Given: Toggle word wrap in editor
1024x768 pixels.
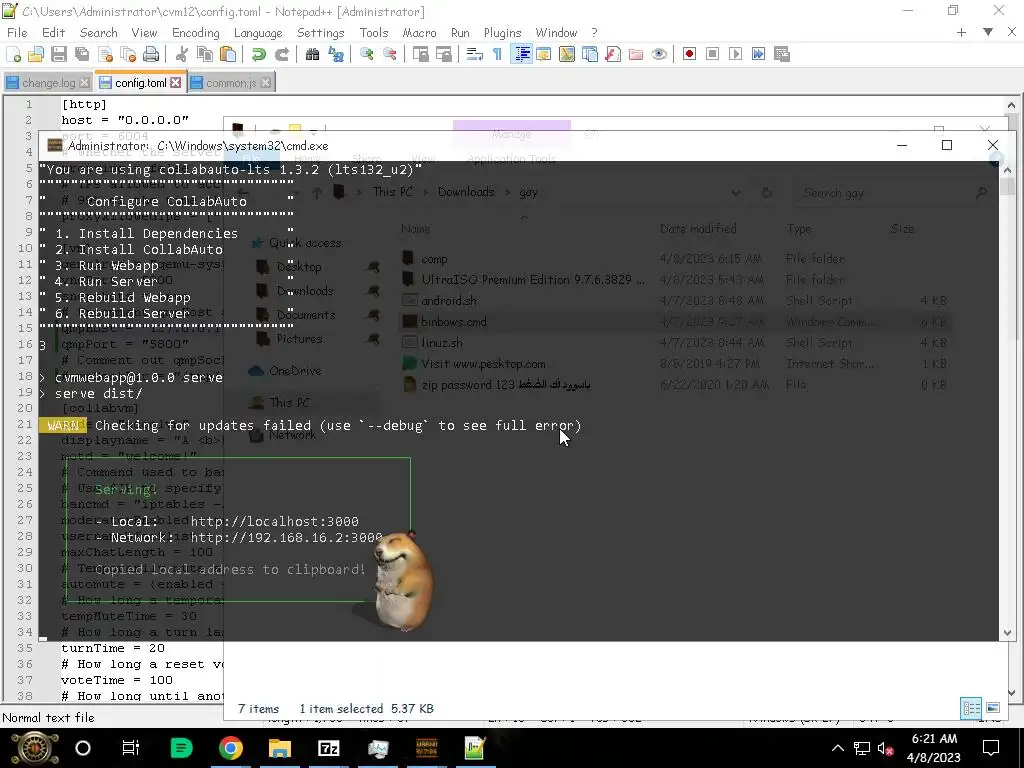Looking at the screenshot, I should (474, 54).
